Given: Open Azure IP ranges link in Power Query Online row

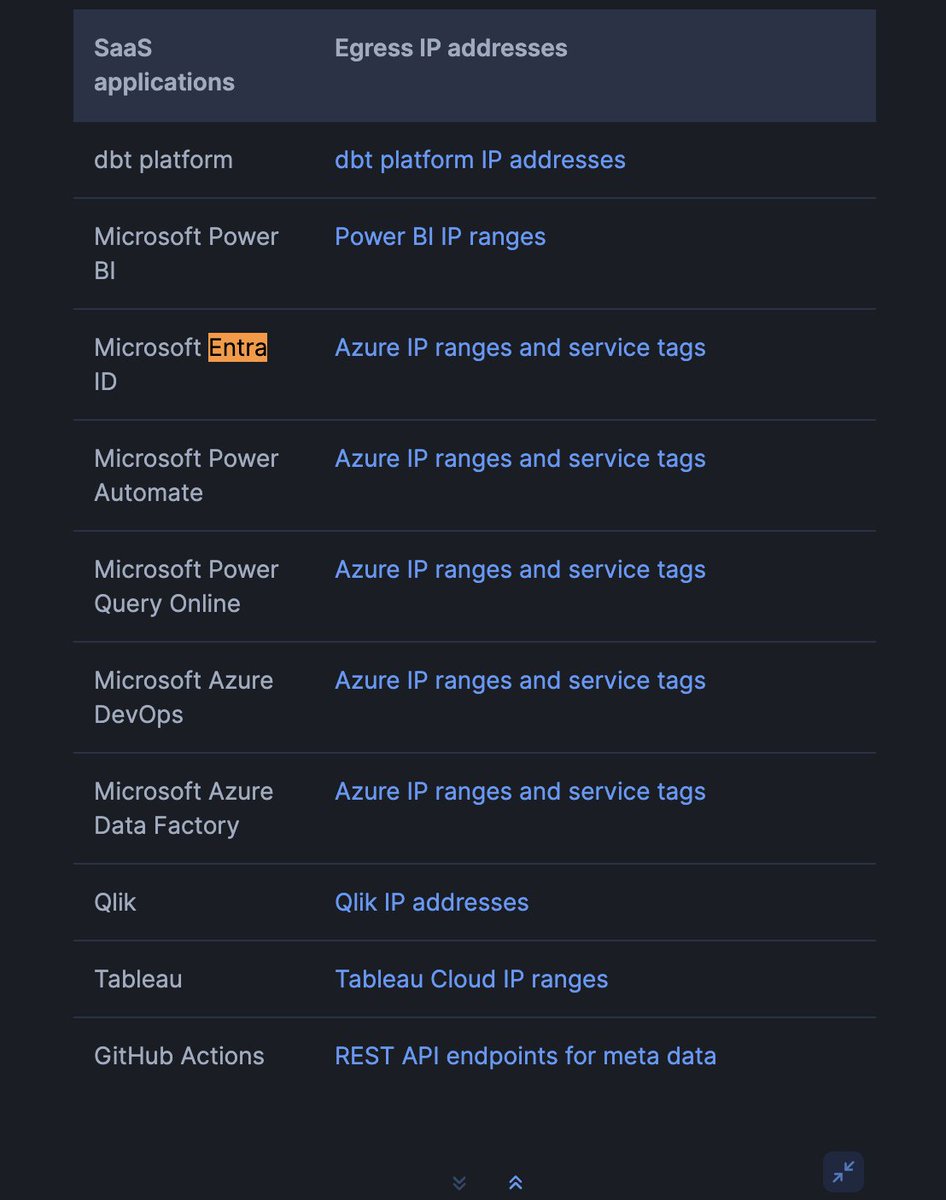Looking at the screenshot, I should pos(520,570).
